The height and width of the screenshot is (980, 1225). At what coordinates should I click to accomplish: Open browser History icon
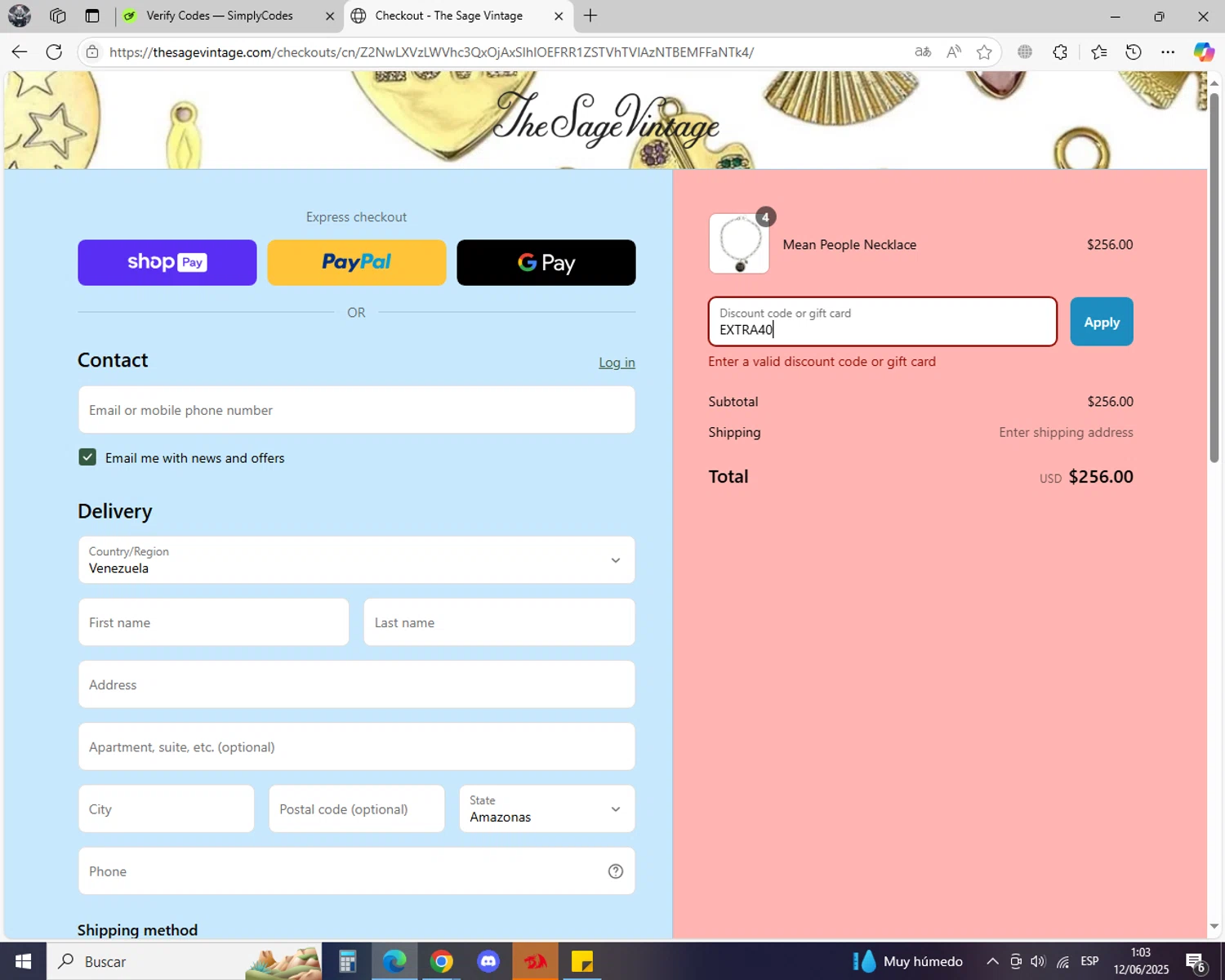coord(1134,51)
